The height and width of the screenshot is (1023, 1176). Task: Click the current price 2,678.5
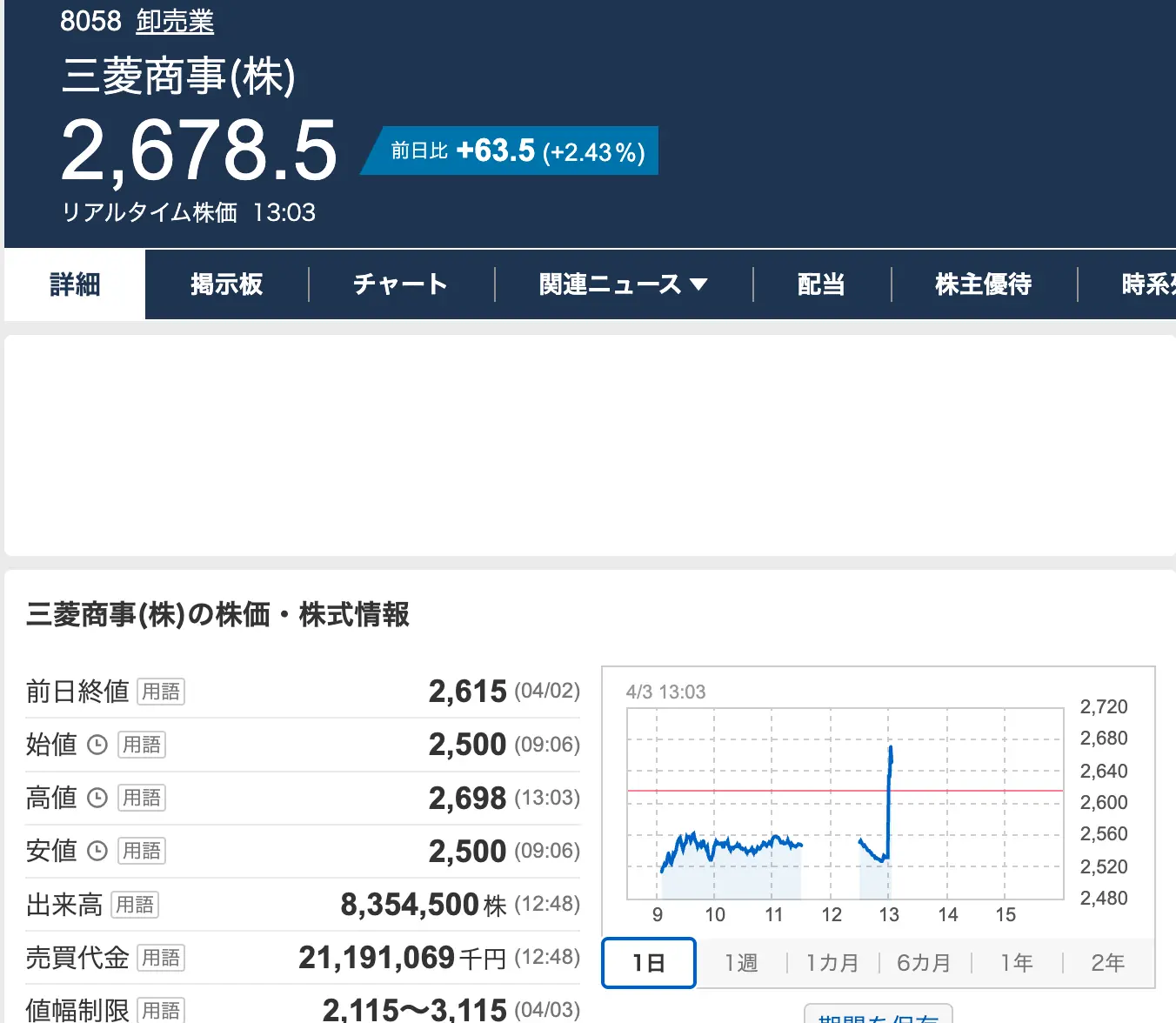(198, 151)
